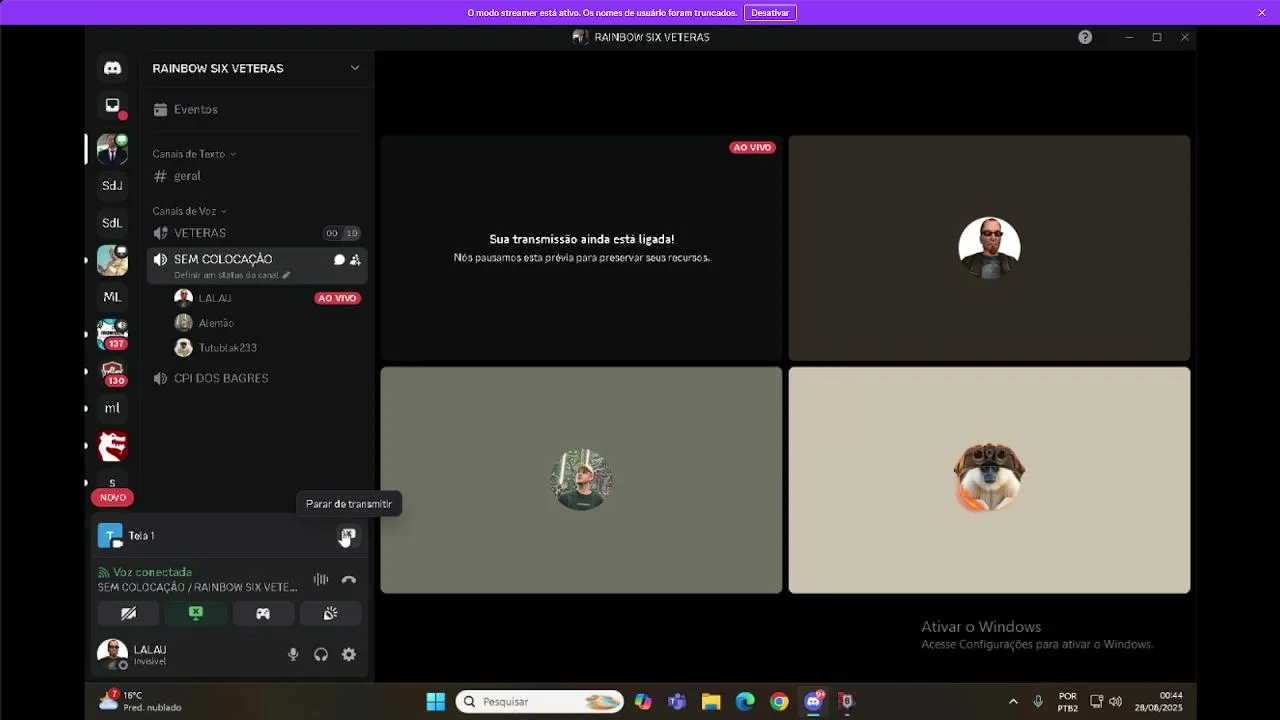Open the red dragon server icon
The height and width of the screenshot is (720, 1280).
[112, 445]
